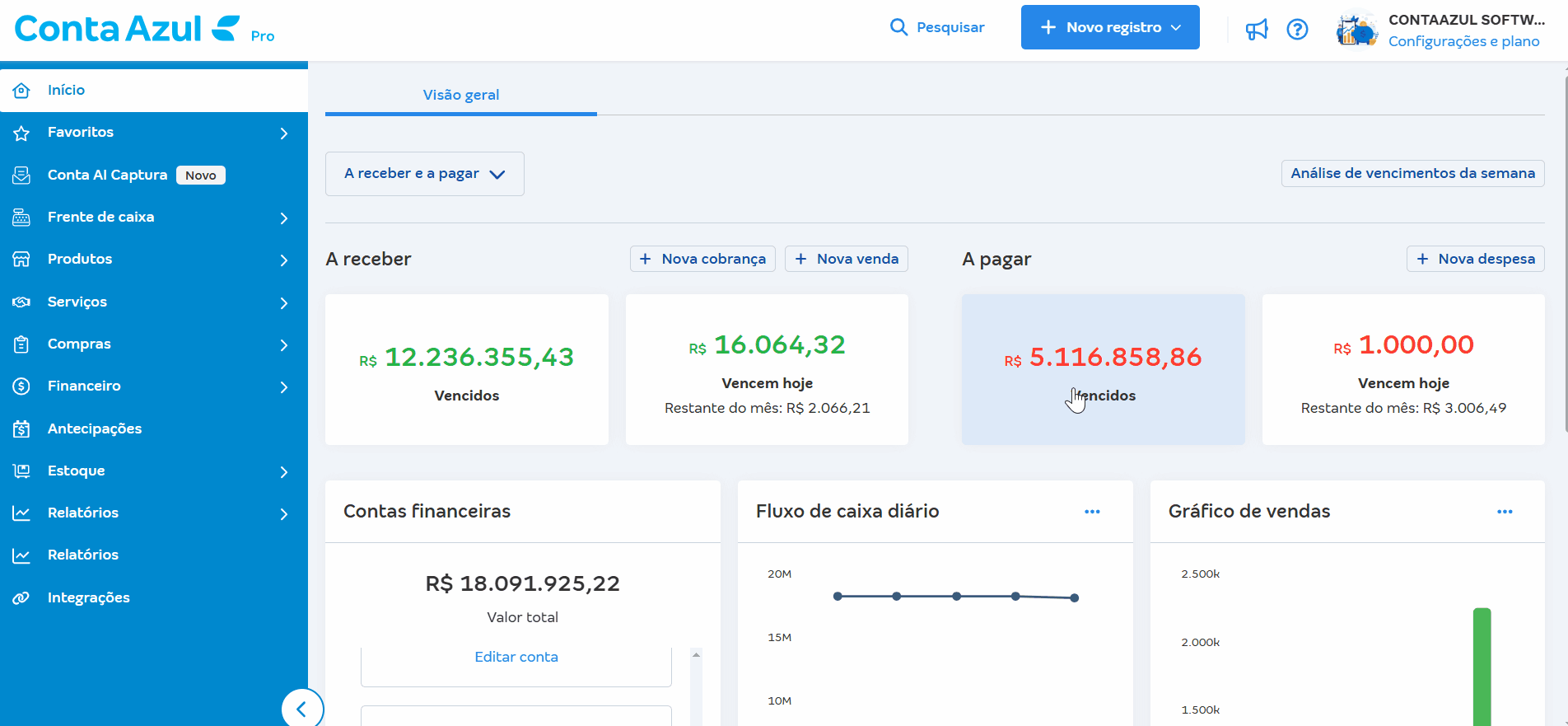This screenshot has height=726, width=1568.
Task: Click the plus icon in Novo registro
Action: [1048, 27]
